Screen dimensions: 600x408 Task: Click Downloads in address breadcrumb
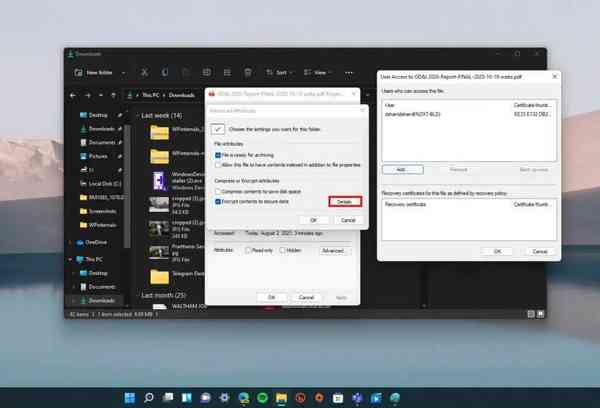(x=182, y=95)
